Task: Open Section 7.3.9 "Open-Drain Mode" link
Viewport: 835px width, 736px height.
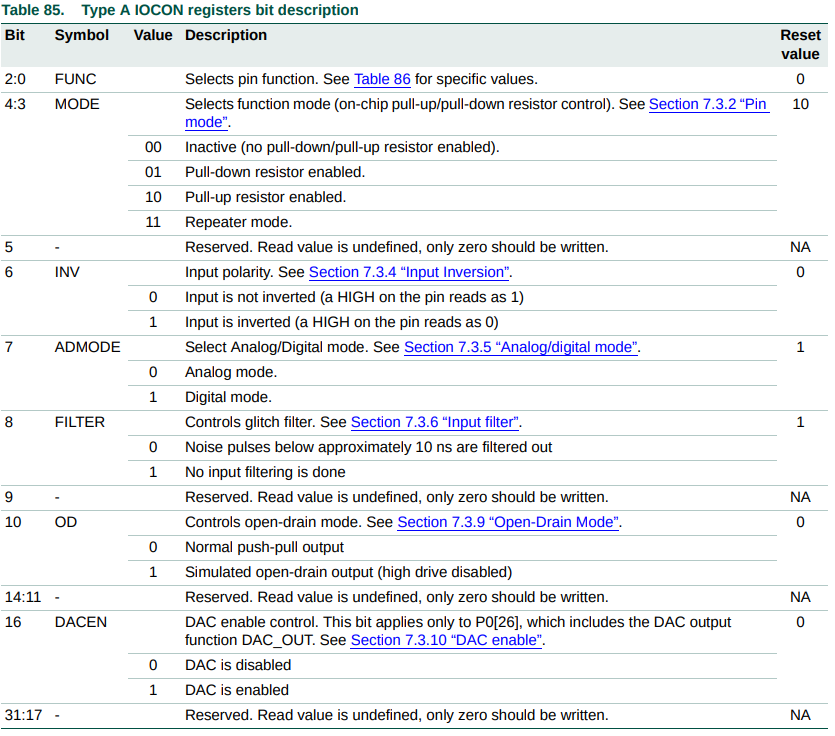Action: point(508,522)
